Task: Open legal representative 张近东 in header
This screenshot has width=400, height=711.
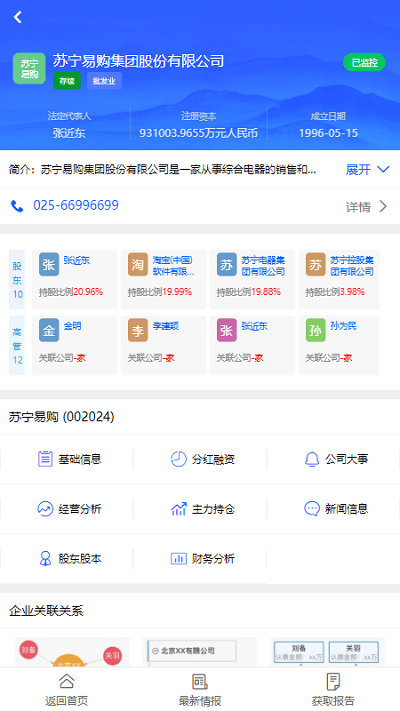Action: 69,133
